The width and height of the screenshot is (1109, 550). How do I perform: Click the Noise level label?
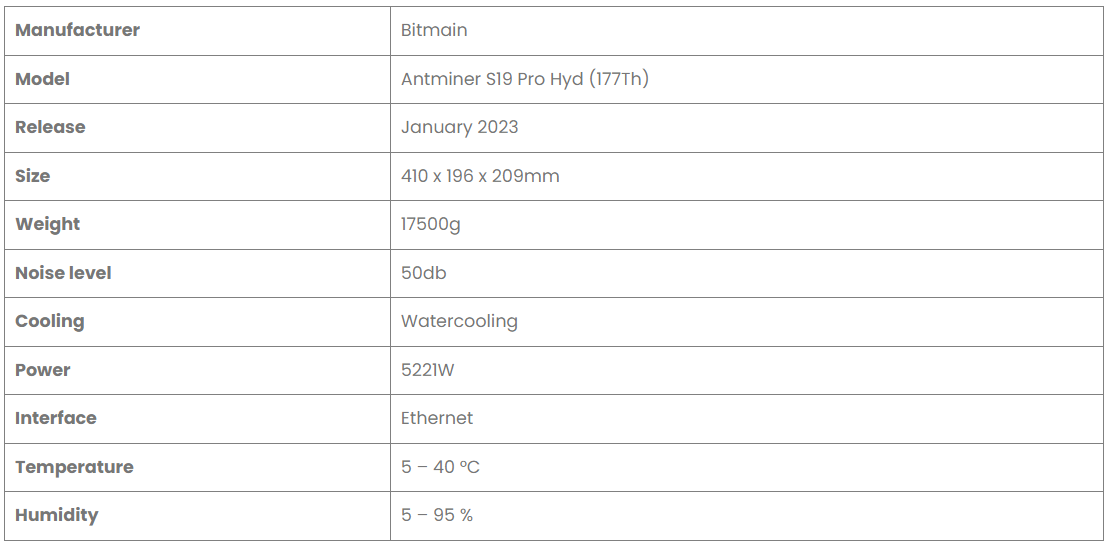point(63,273)
